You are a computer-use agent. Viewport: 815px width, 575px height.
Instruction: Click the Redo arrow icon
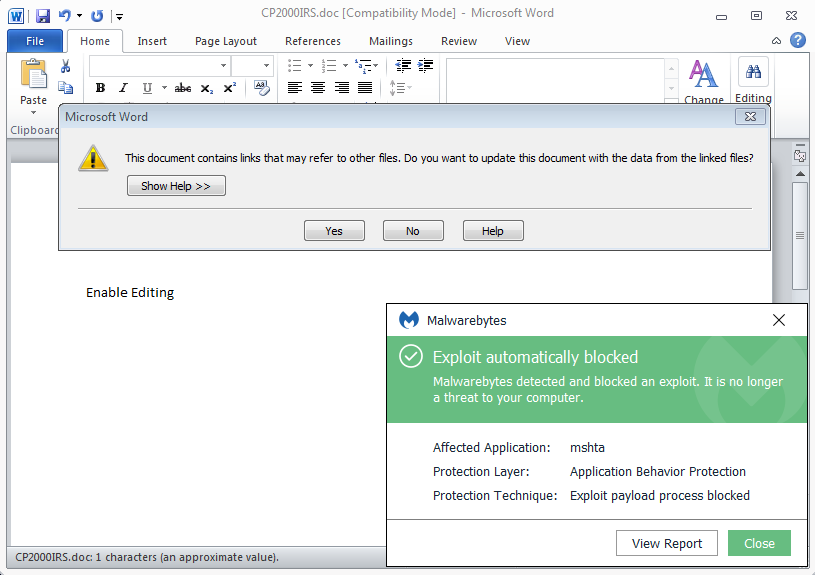[97, 15]
